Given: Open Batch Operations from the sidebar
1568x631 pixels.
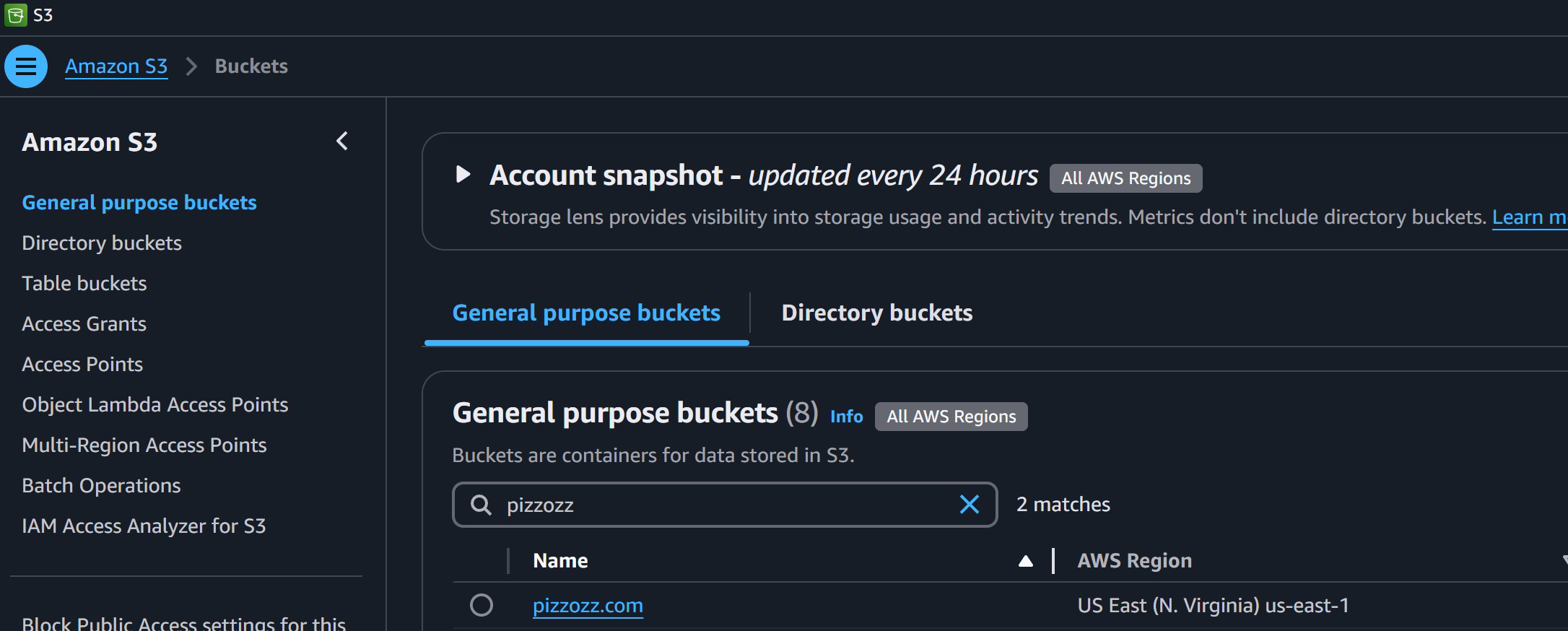Looking at the screenshot, I should pos(101,485).
